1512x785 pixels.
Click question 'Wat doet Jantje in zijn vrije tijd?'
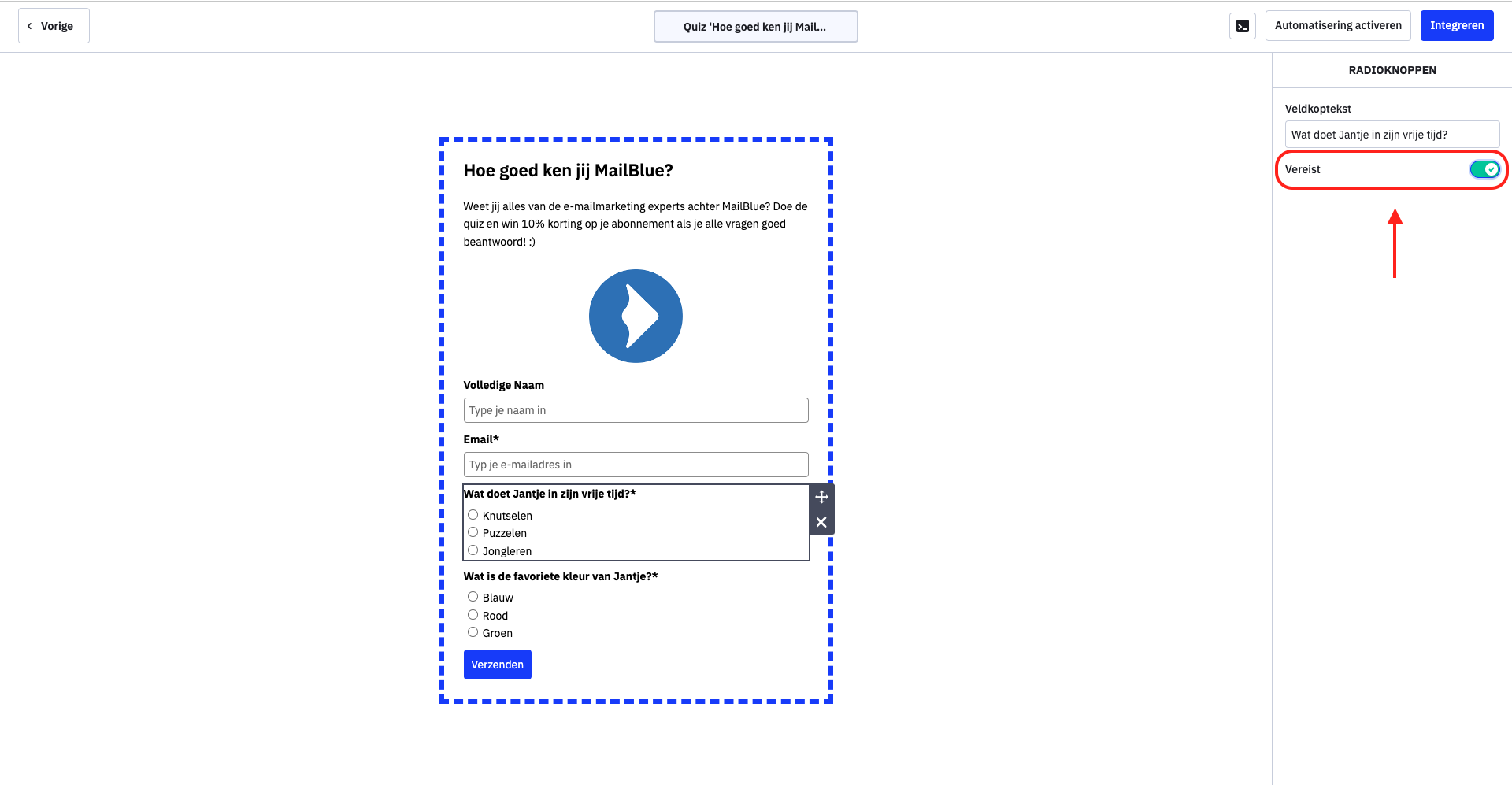(x=550, y=494)
